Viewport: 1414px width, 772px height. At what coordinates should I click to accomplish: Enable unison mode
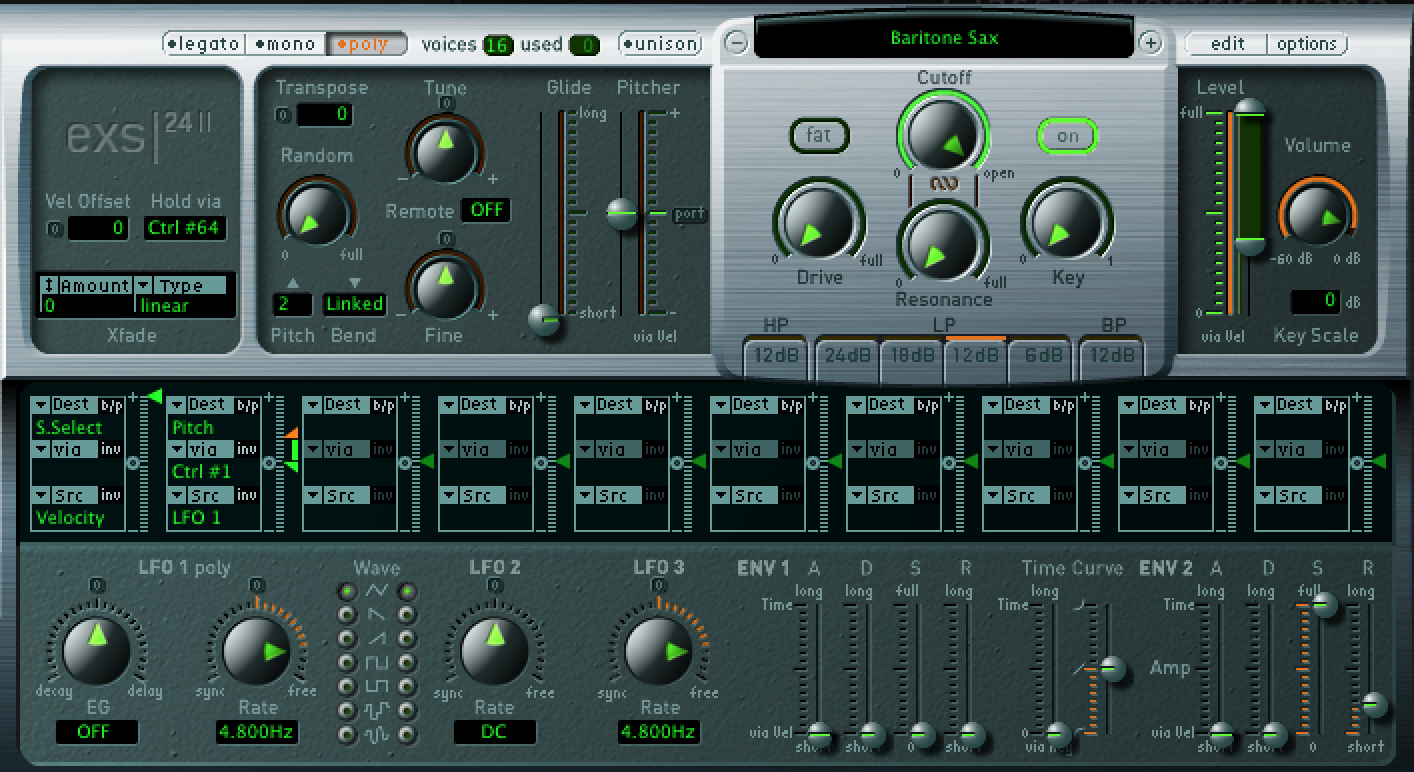[x=660, y=44]
